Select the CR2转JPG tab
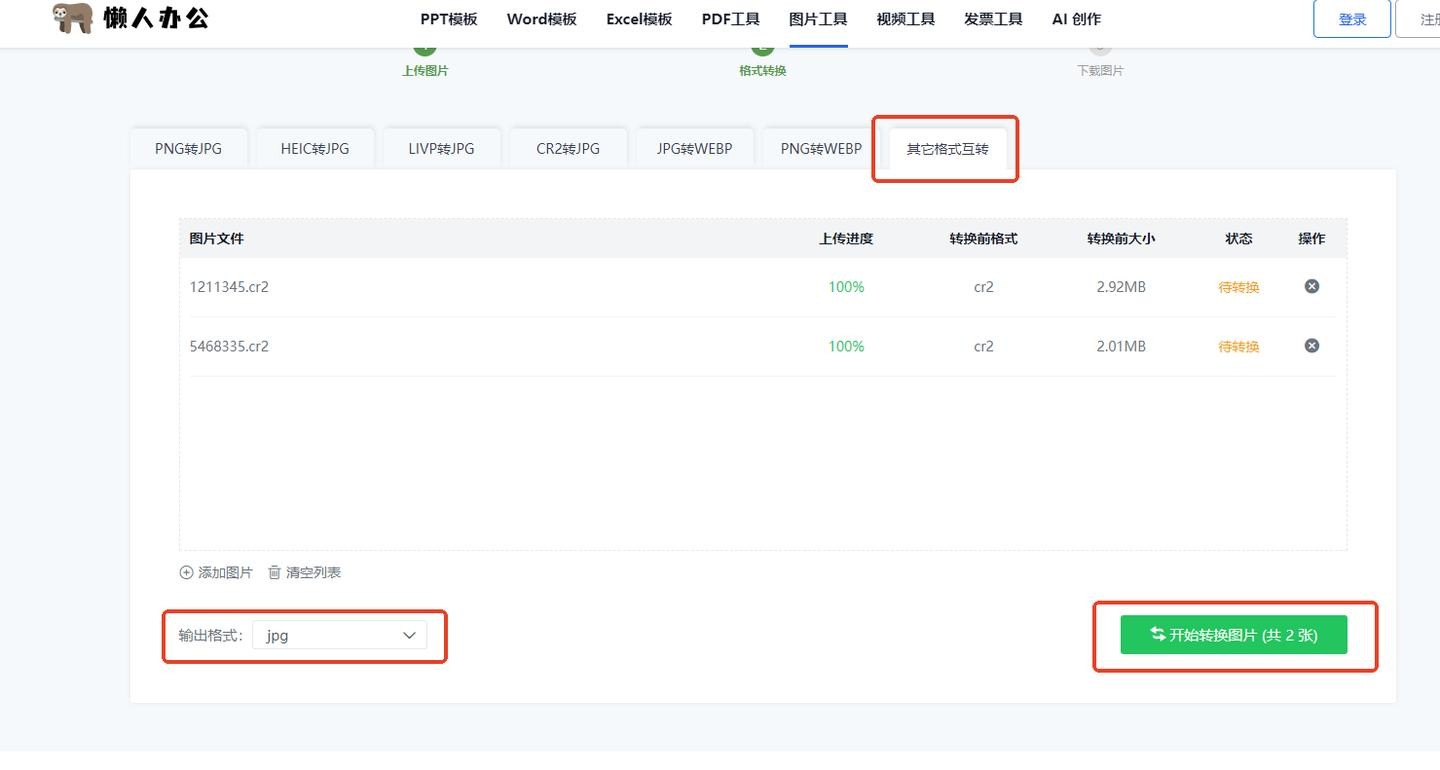Screen dimensions: 1440x770 coord(568,149)
